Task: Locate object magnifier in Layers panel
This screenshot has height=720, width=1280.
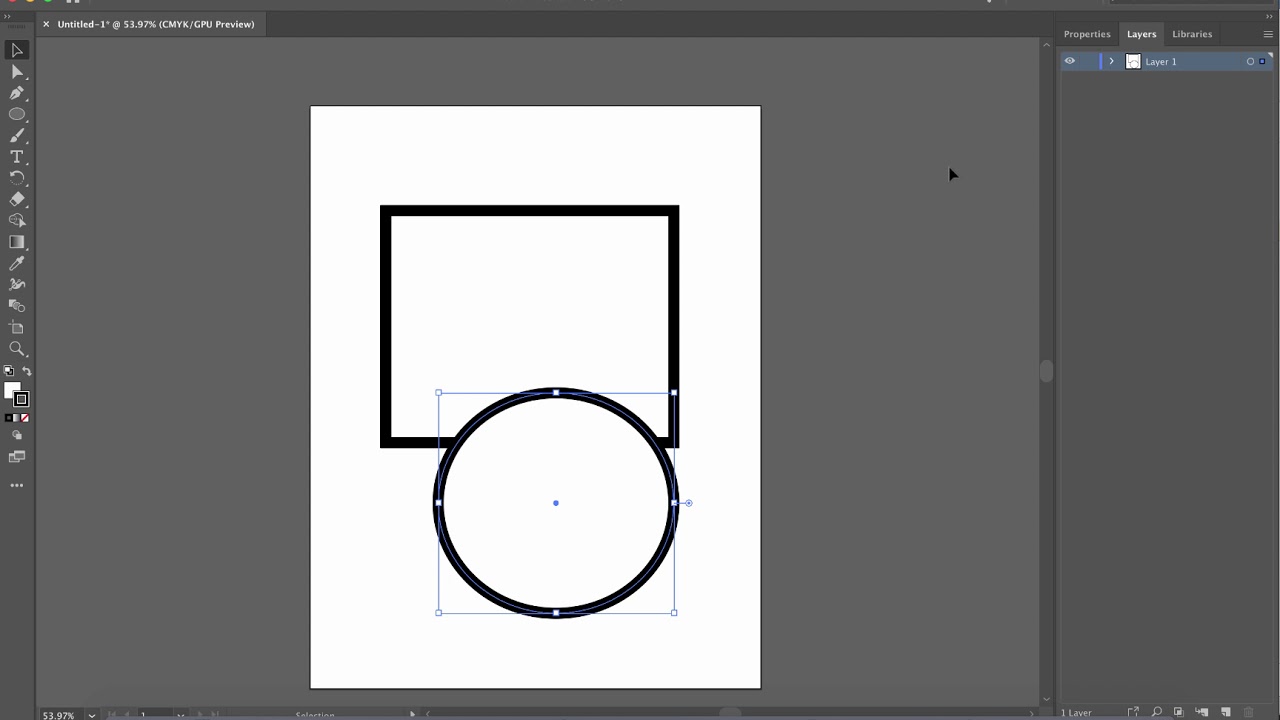Action: (x=1156, y=712)
